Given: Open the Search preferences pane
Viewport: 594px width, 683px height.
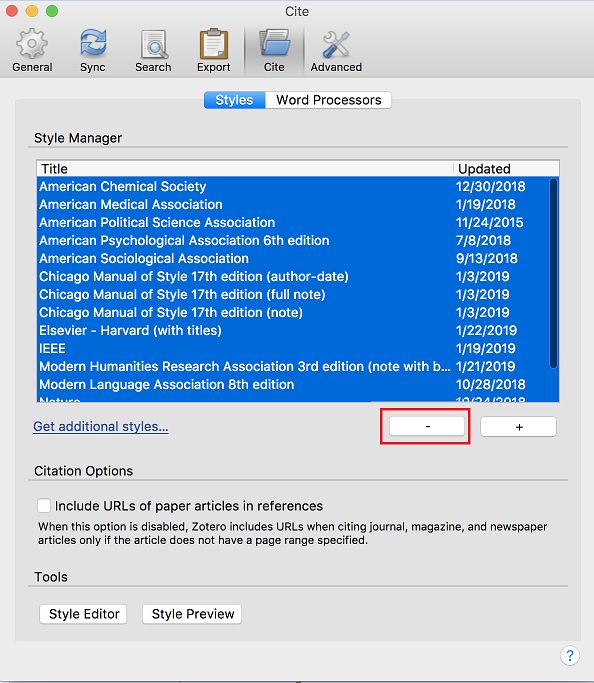Looking at the screenshot, I should 153,51.
